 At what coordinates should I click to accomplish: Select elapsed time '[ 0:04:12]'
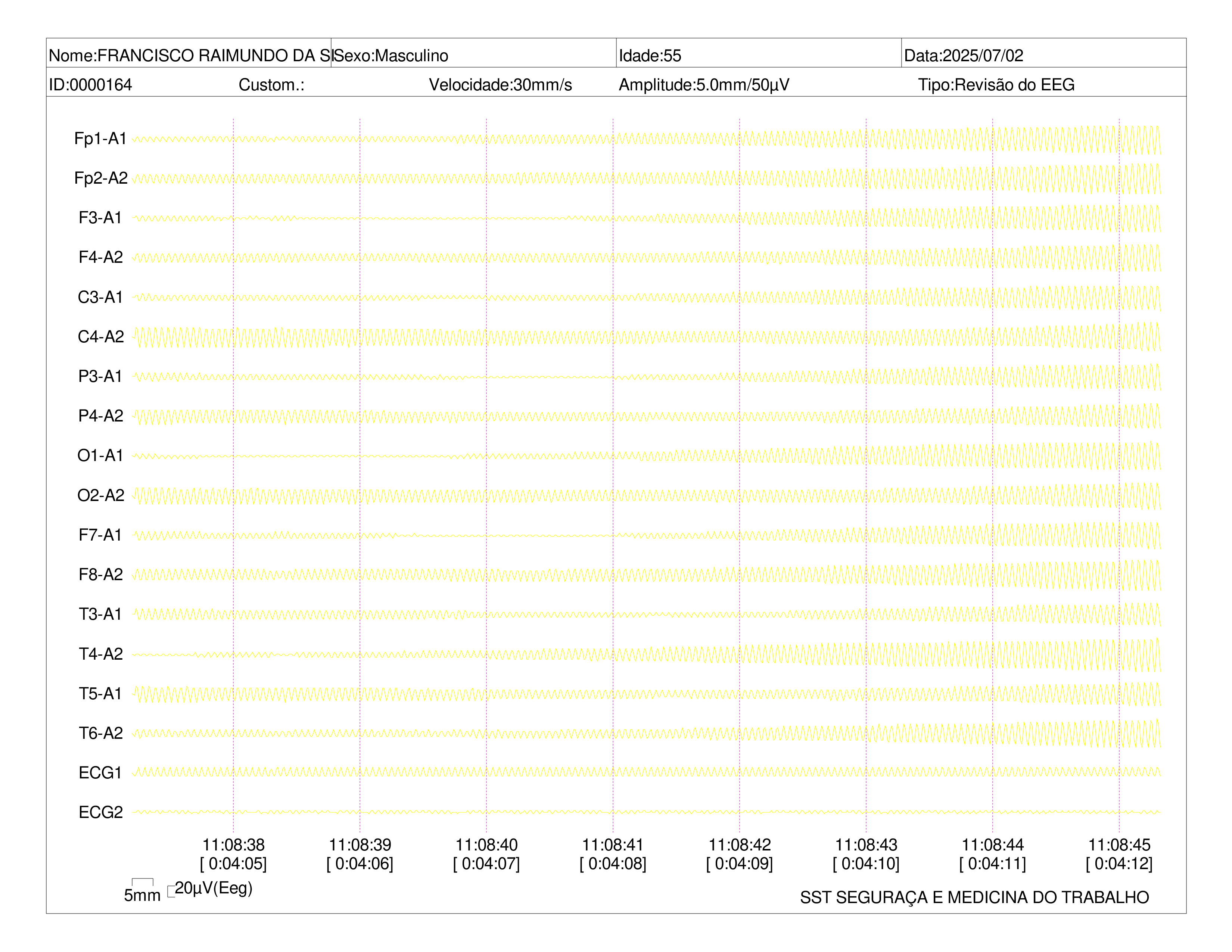pyautogui.click(x=1119, y=864)
